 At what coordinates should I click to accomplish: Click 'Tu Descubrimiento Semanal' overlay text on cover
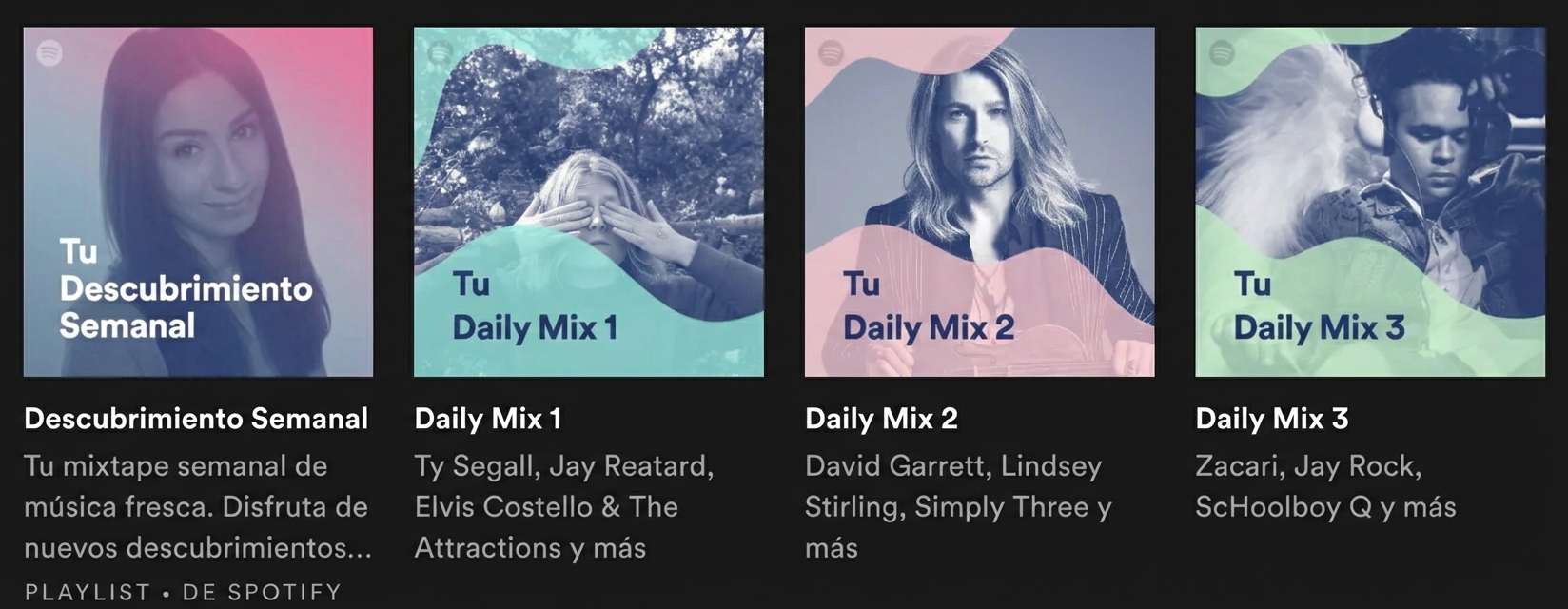186,288
